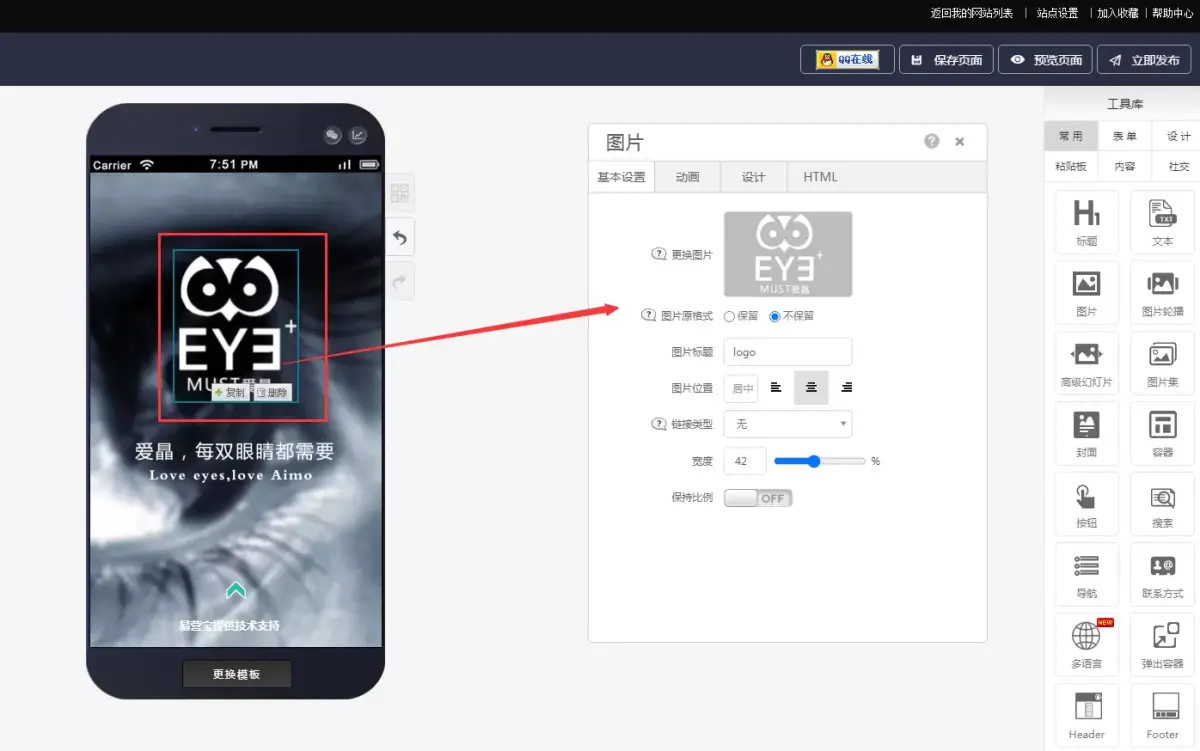Close the 图片 settings panel
The width and height of the screenshot is (1200, 751).
pyautogui.click(x=960, y=141)
